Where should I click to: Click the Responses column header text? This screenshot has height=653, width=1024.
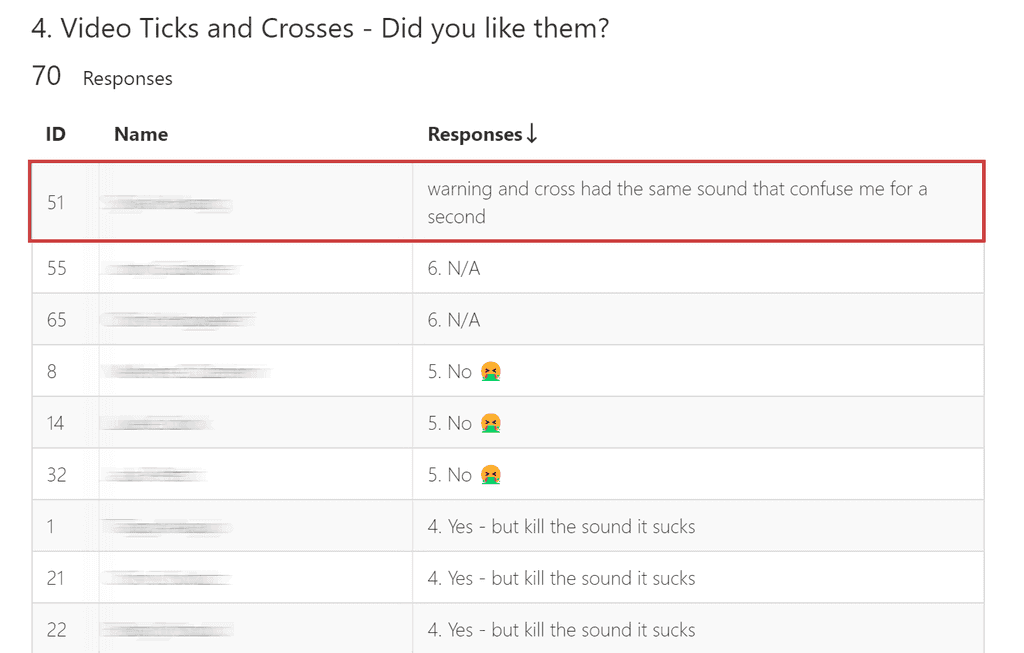(475, 134)
